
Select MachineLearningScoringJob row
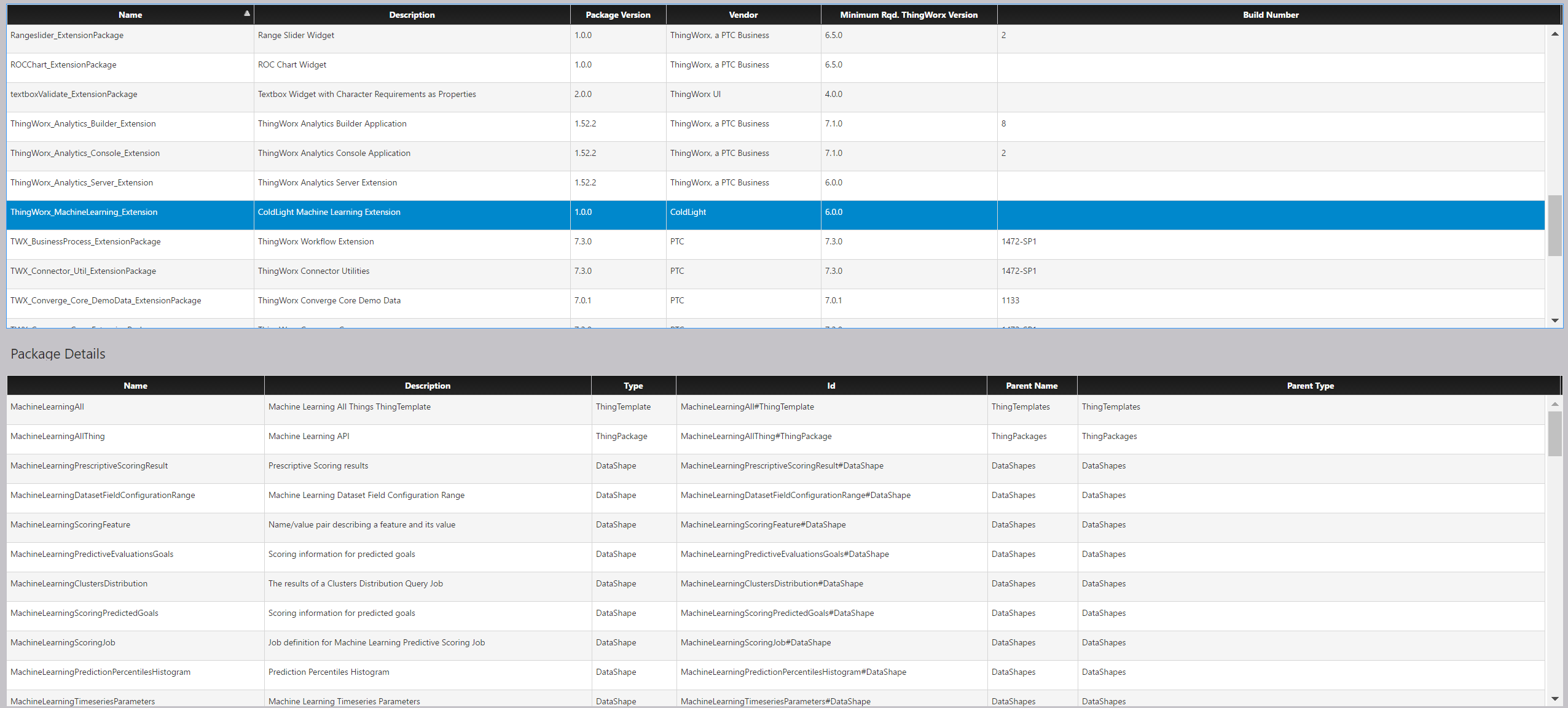point(775,646)
